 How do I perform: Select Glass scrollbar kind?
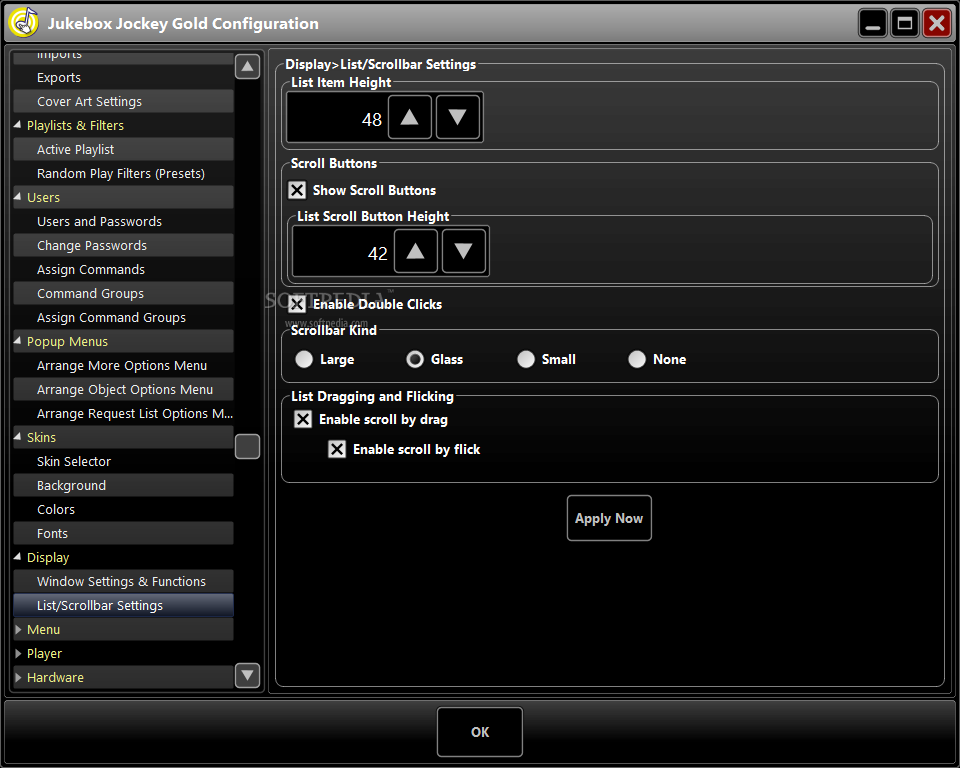click(414, 359)
